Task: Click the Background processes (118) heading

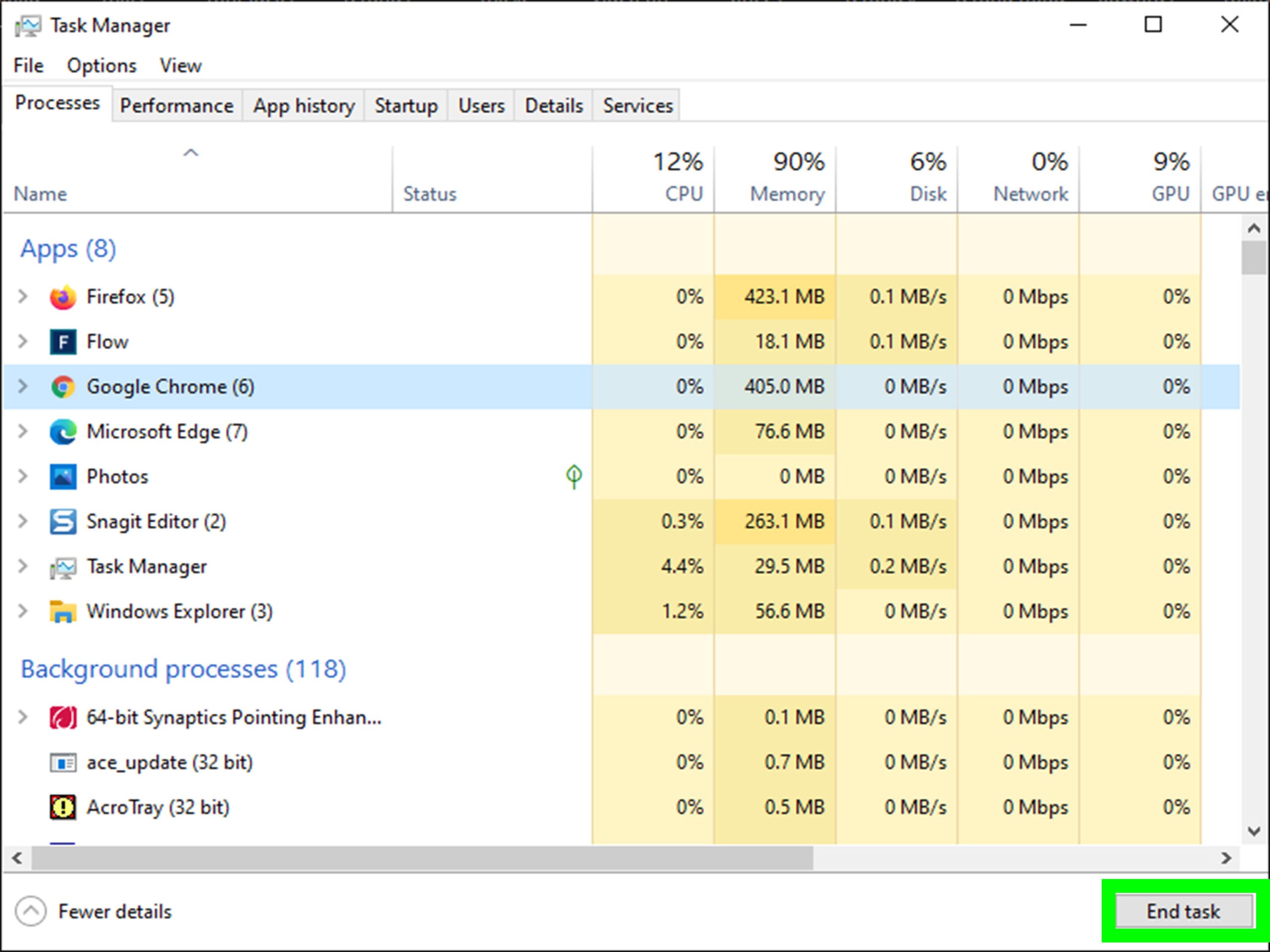Action: point(183,669)
